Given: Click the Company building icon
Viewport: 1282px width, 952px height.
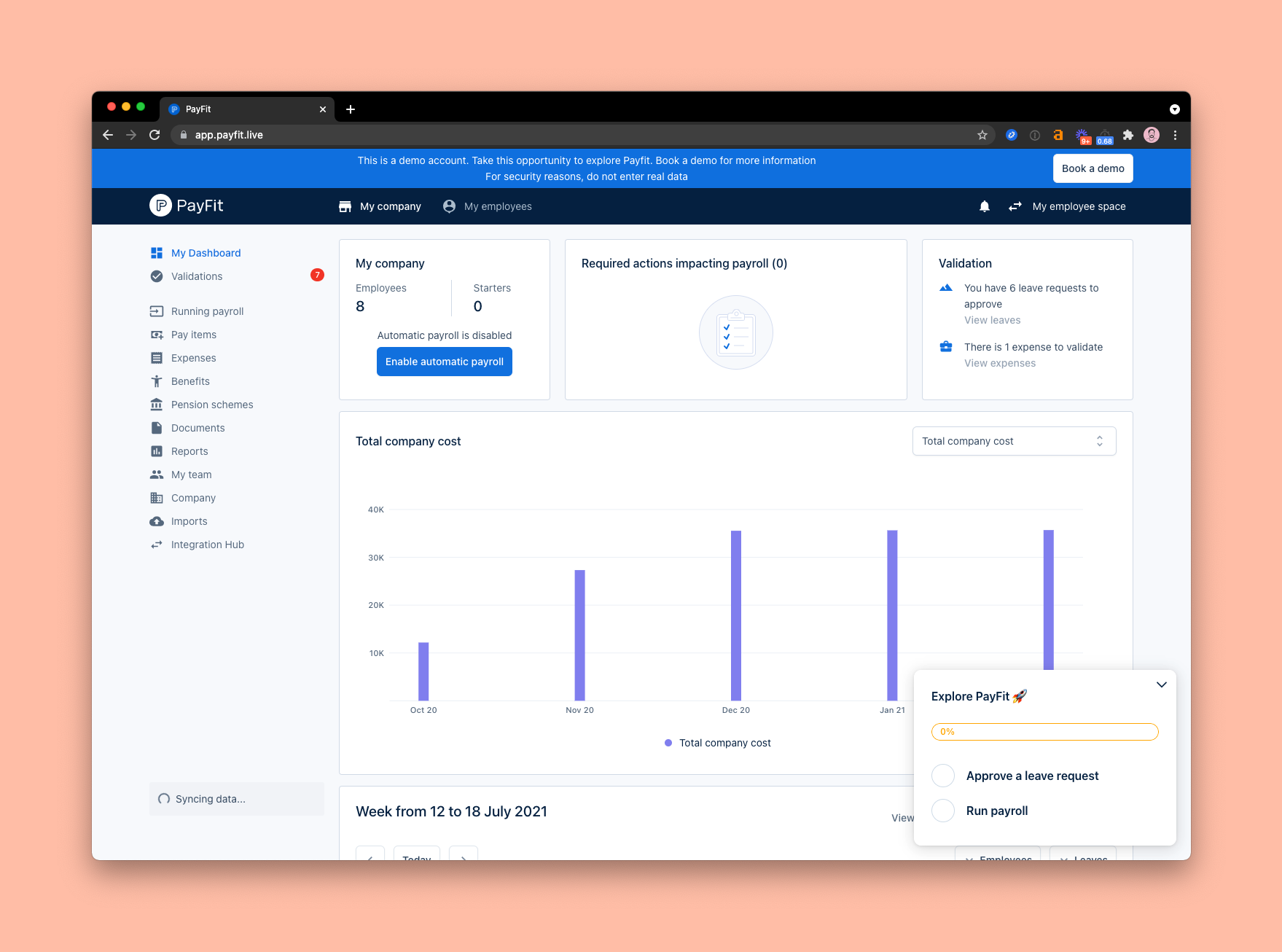Looking at the screenshot, I should [157, 498].
